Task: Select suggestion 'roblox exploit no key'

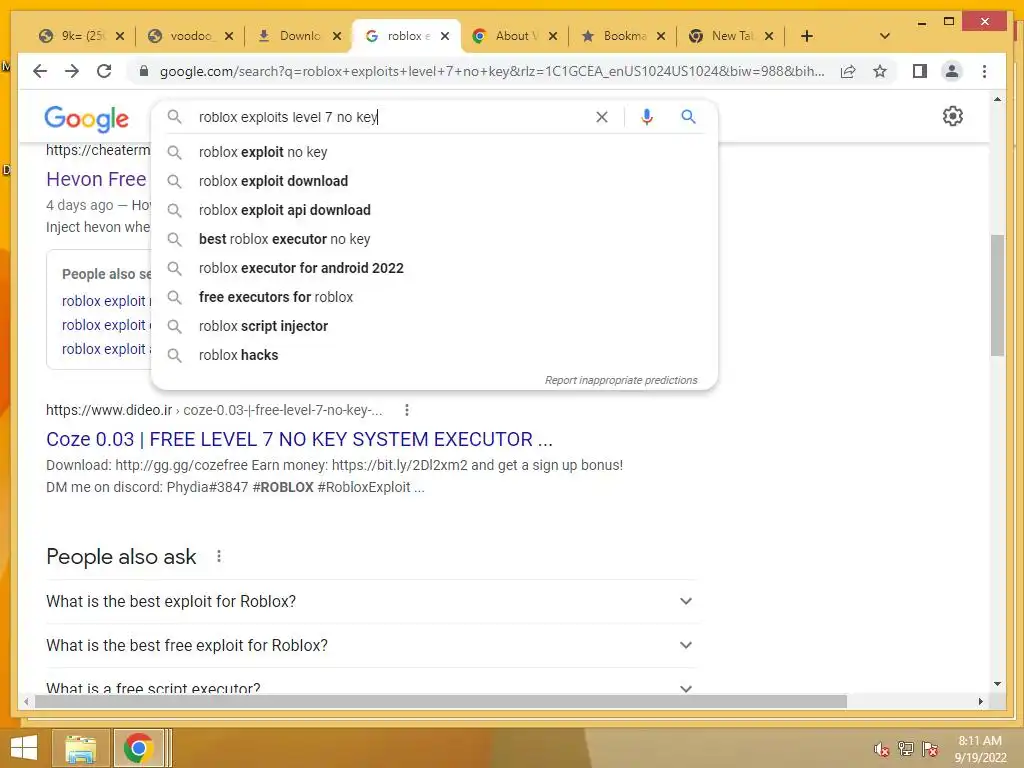Action: pyautogui.click(x=434, y=152)
